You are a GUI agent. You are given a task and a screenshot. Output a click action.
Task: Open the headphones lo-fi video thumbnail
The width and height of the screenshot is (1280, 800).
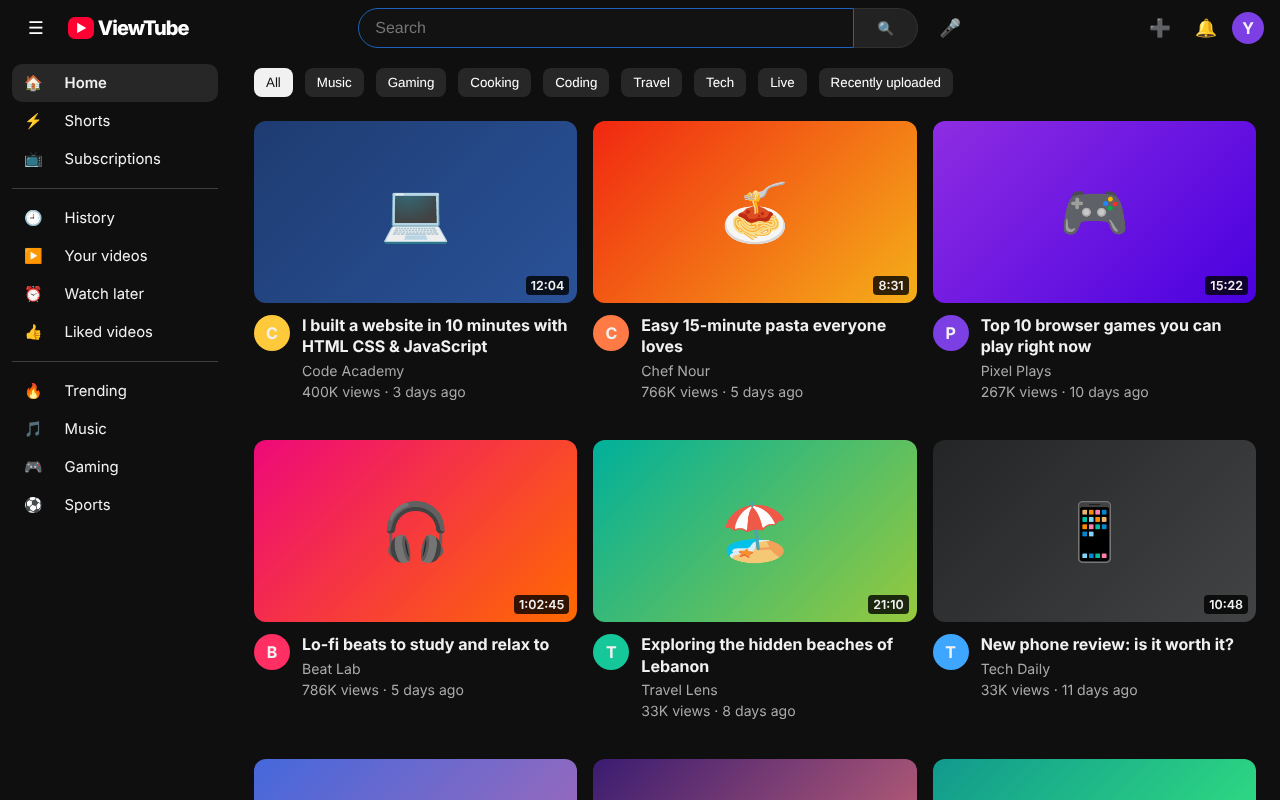tap(415, 531)
